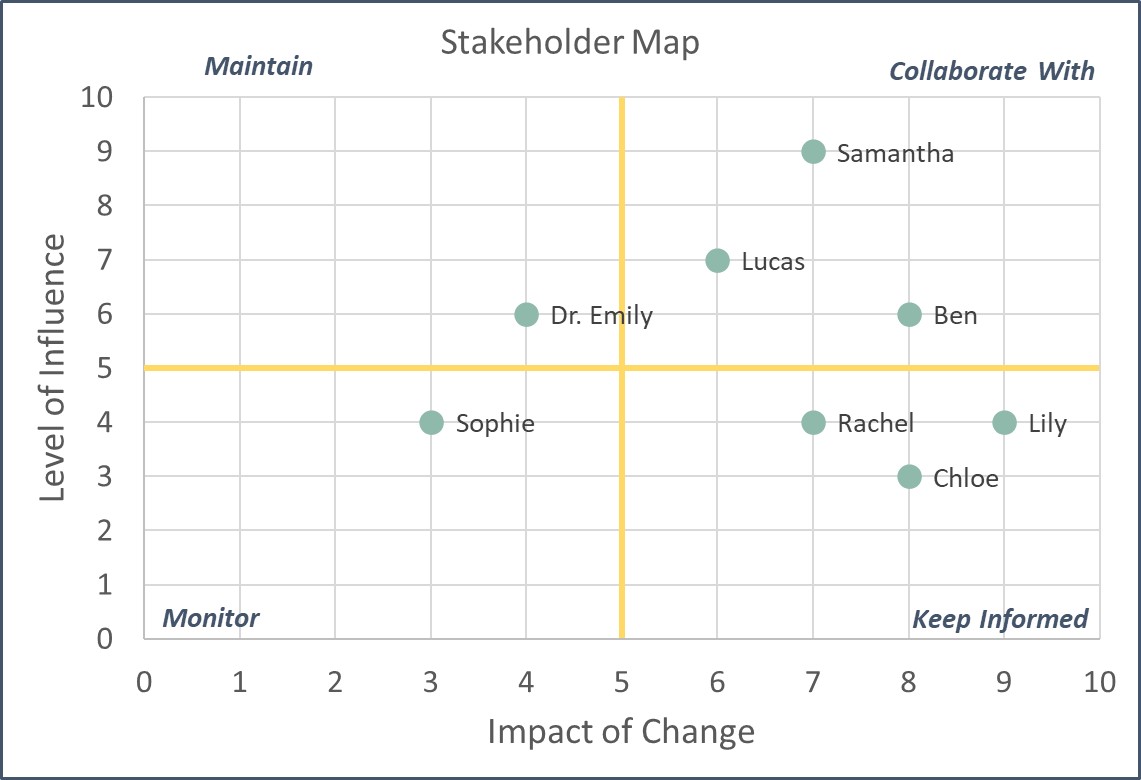Viewport: 1141px width, 780px height.
Task: Select the Ben data point marker
Action: tap(909, 315)
